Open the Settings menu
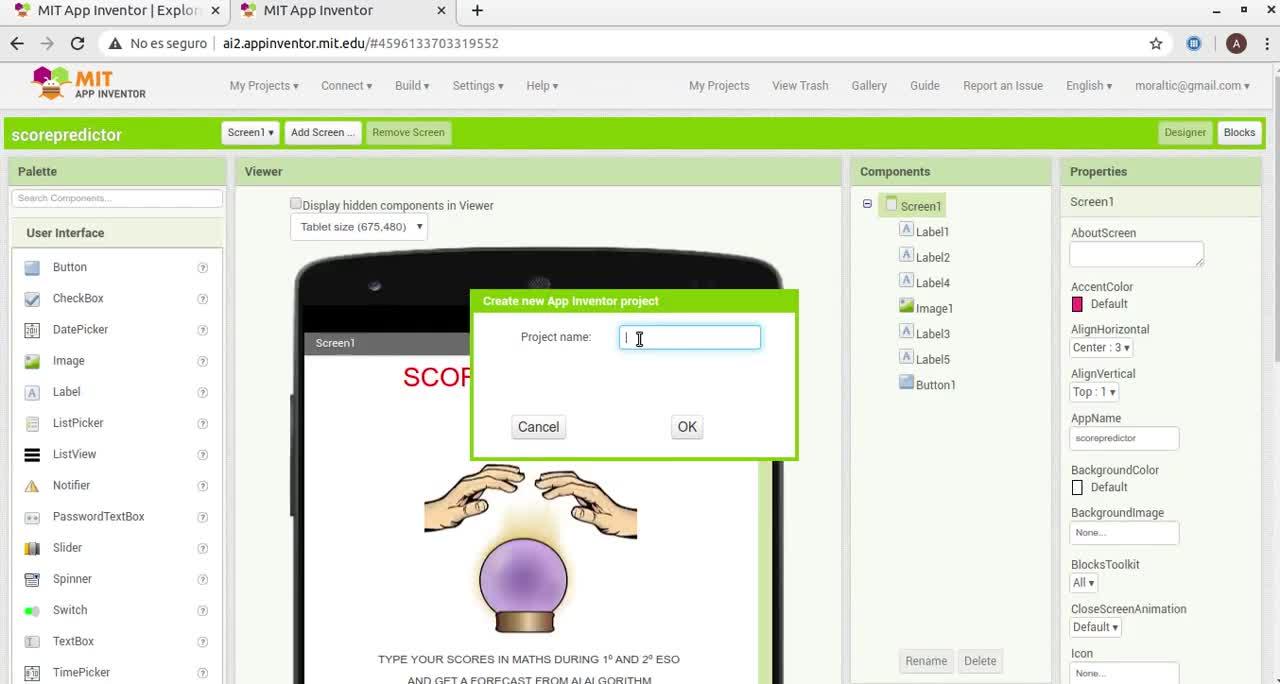Image resolution: width=1280 pixels, height=684 pixels. click(478, 86)
